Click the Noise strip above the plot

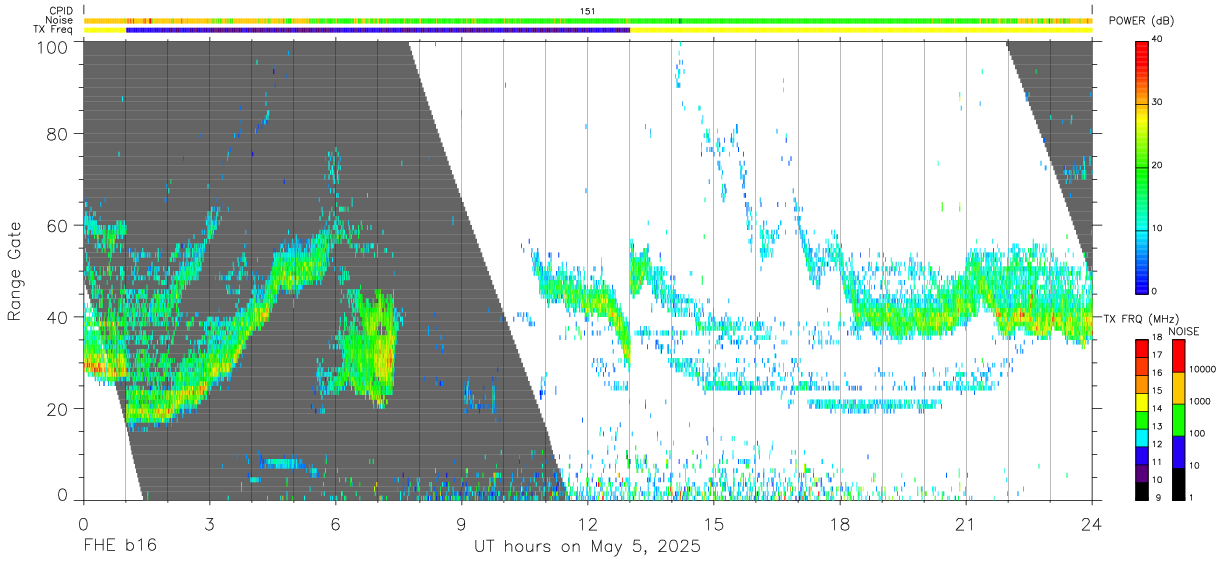[x=587, y=20]
